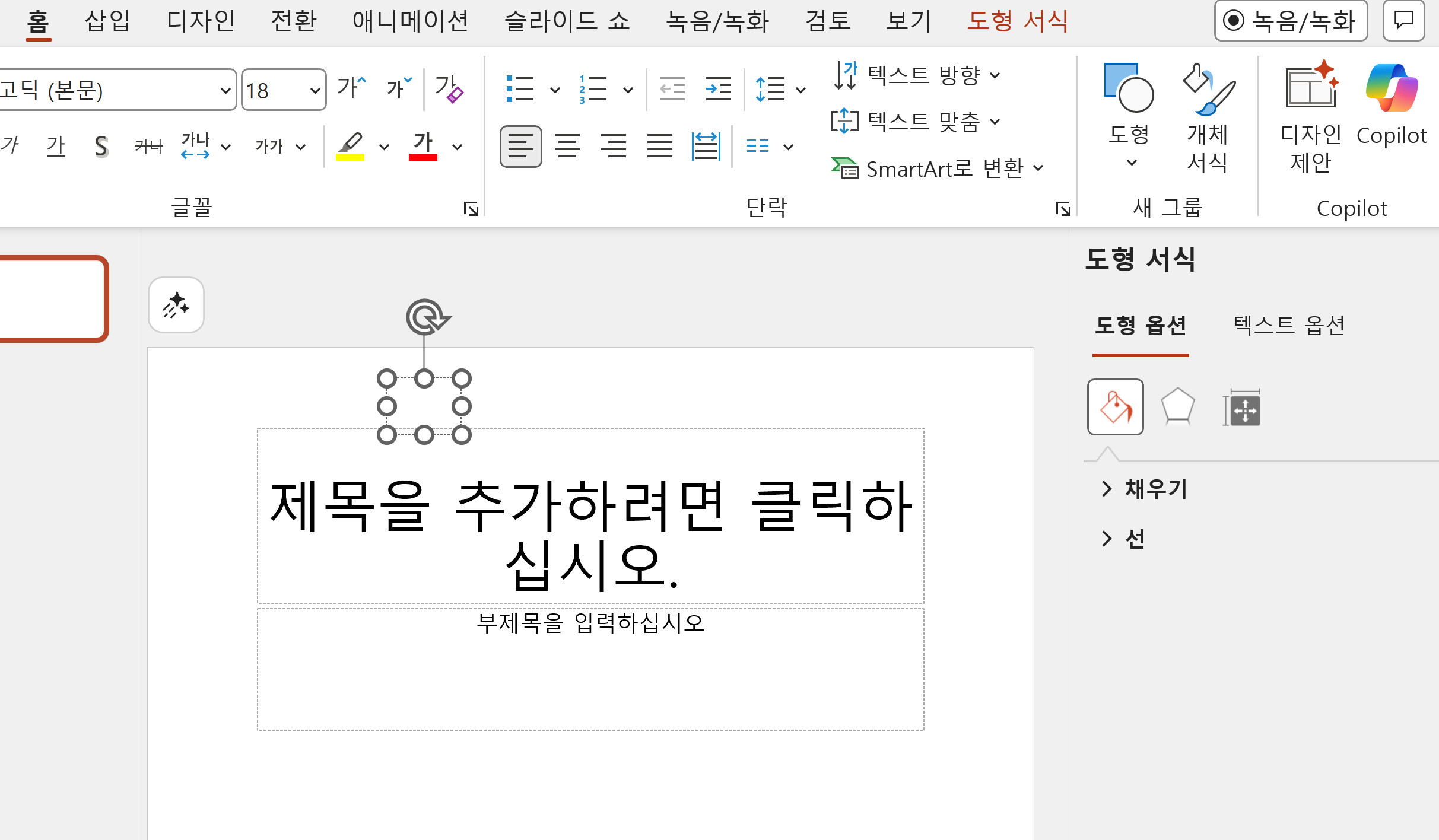Screen dimensions: 1439x840
Task: Open the 삽입 insert tab
Action: pyautogui.click(x=107, y=21)
